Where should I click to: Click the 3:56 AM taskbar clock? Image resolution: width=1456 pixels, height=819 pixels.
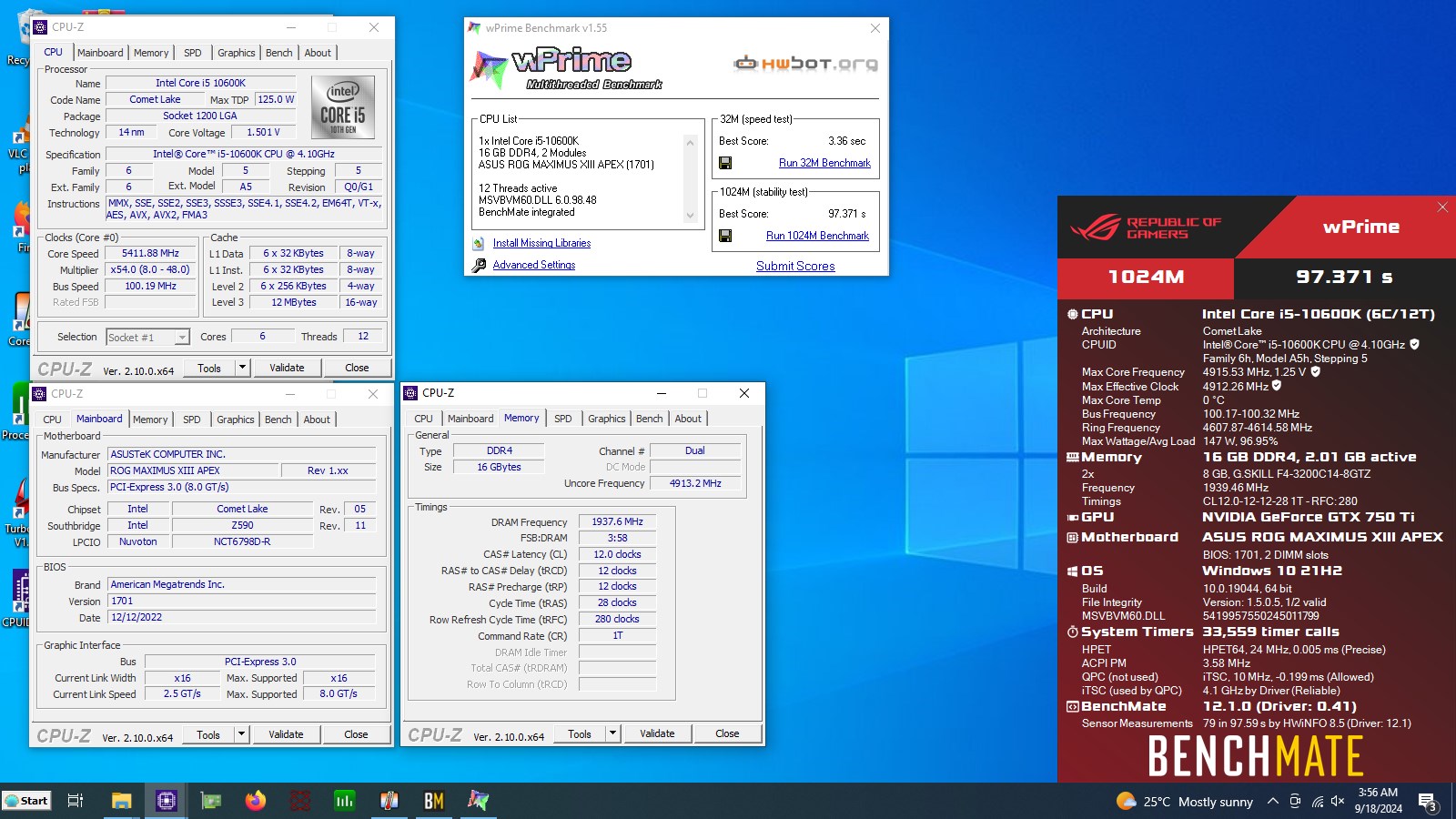click(1378, 793)
